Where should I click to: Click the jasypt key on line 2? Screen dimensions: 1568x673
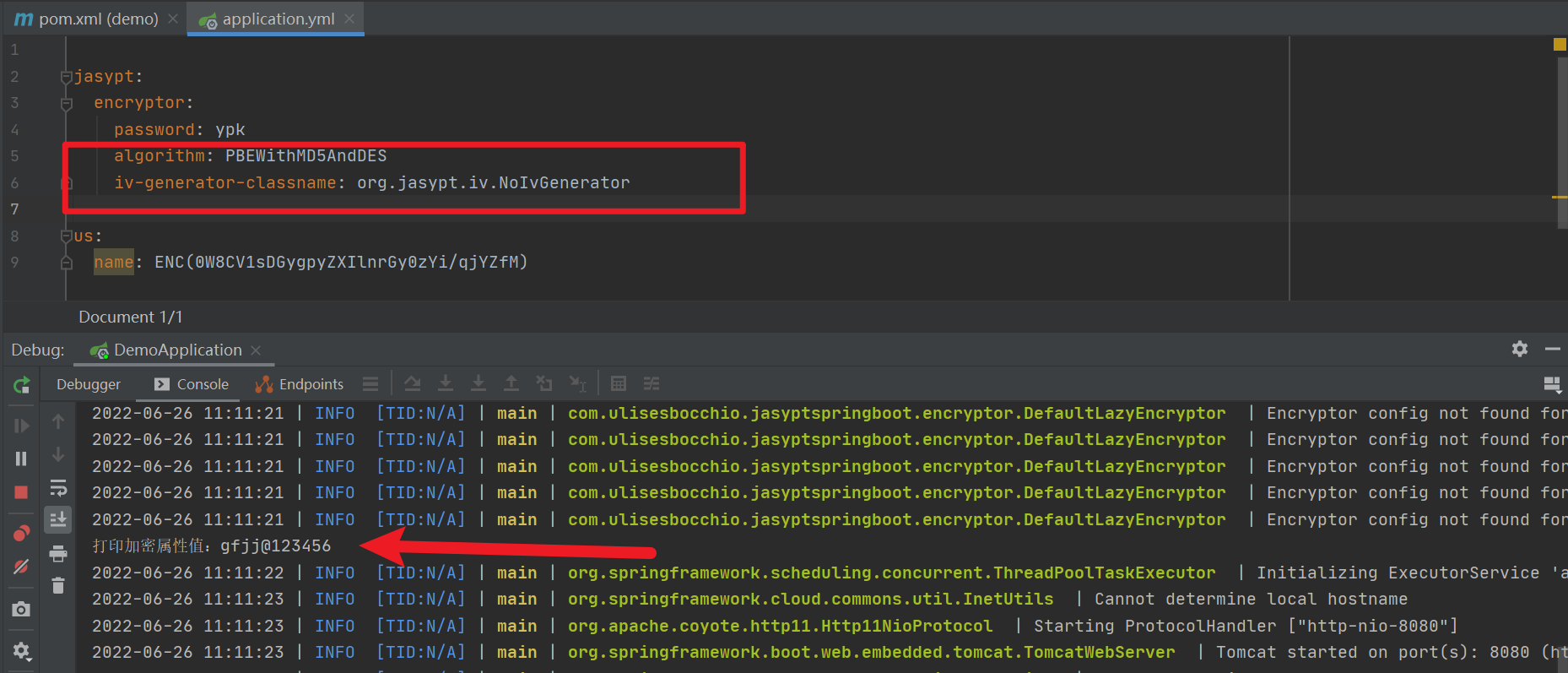pyautogui.click(x=105, y=76)
